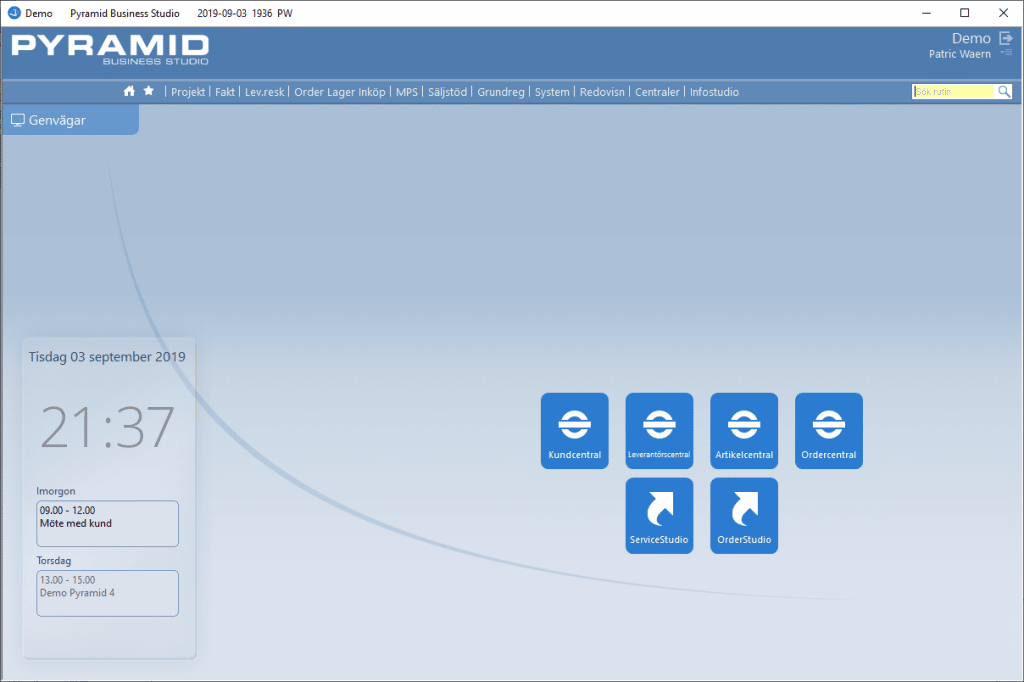
Task: Launch the OrderStudio shortcut
Action: [x=744, y=515]
